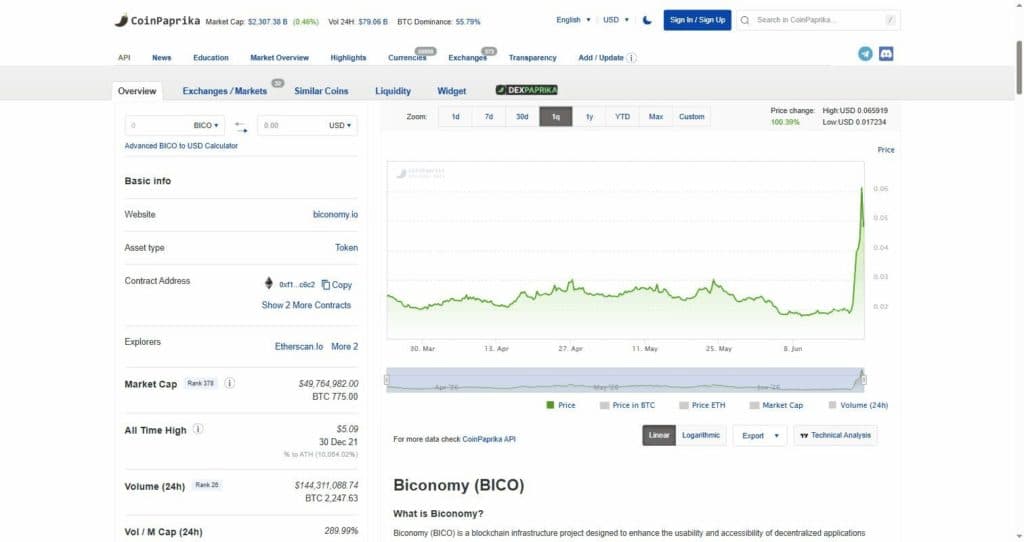Open BICO coin selector dropdown
Image resolution: width=1024 pixels, height=542 pixels.
pyautogui.click(x=206, y=125)
